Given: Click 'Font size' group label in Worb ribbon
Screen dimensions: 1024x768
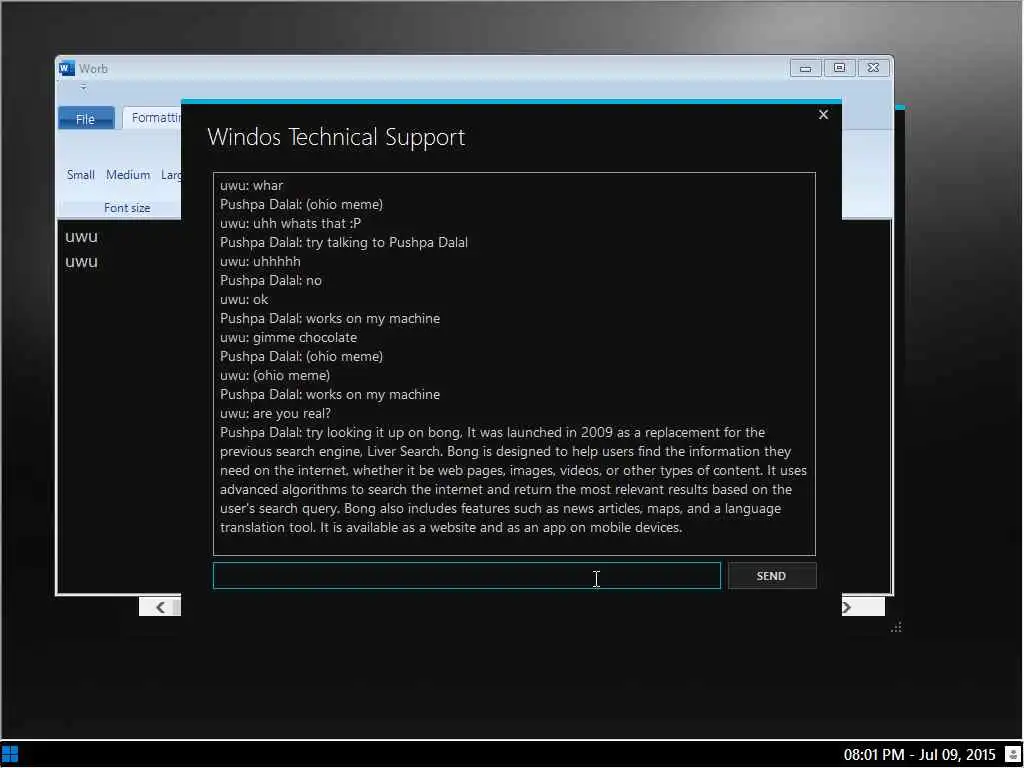Looking at the screenshot, I should point(127,208).
